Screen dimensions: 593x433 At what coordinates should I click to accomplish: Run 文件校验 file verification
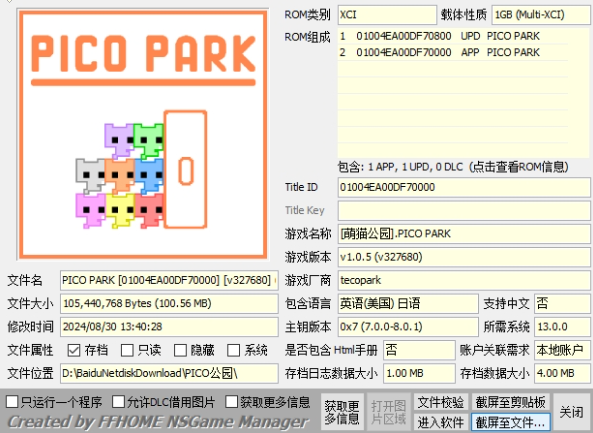coord(441,402)
